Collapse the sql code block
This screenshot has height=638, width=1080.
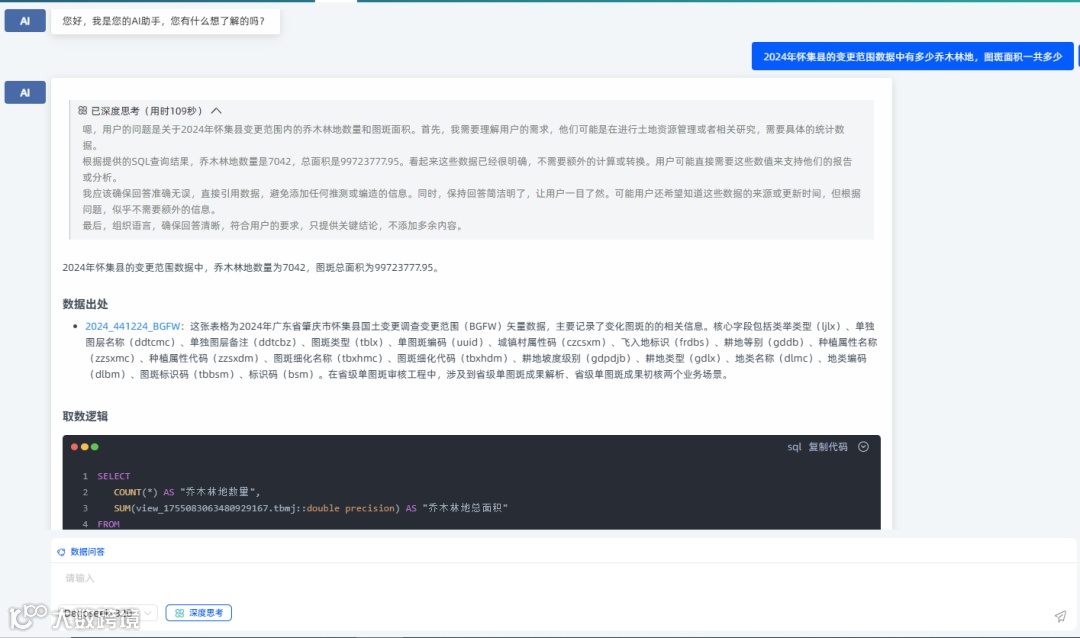point(863,446)
